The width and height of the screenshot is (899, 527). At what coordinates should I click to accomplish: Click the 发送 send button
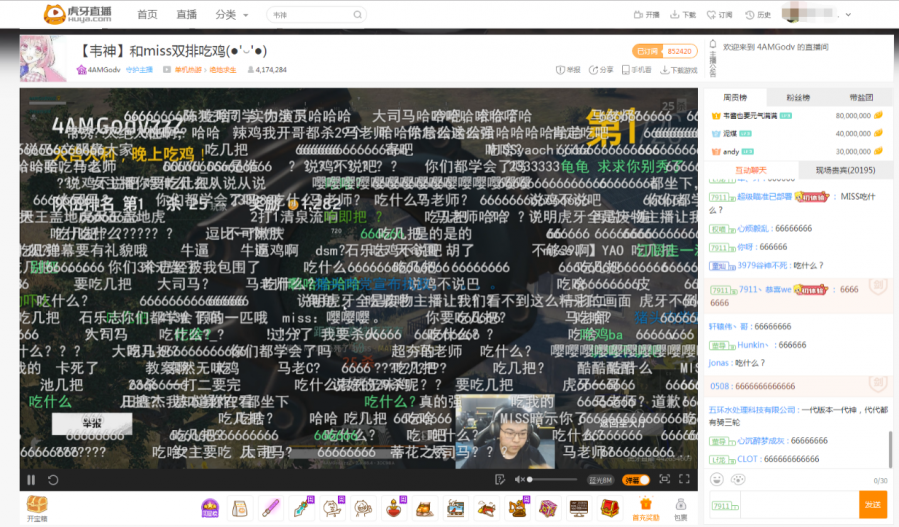coord(872,505)
